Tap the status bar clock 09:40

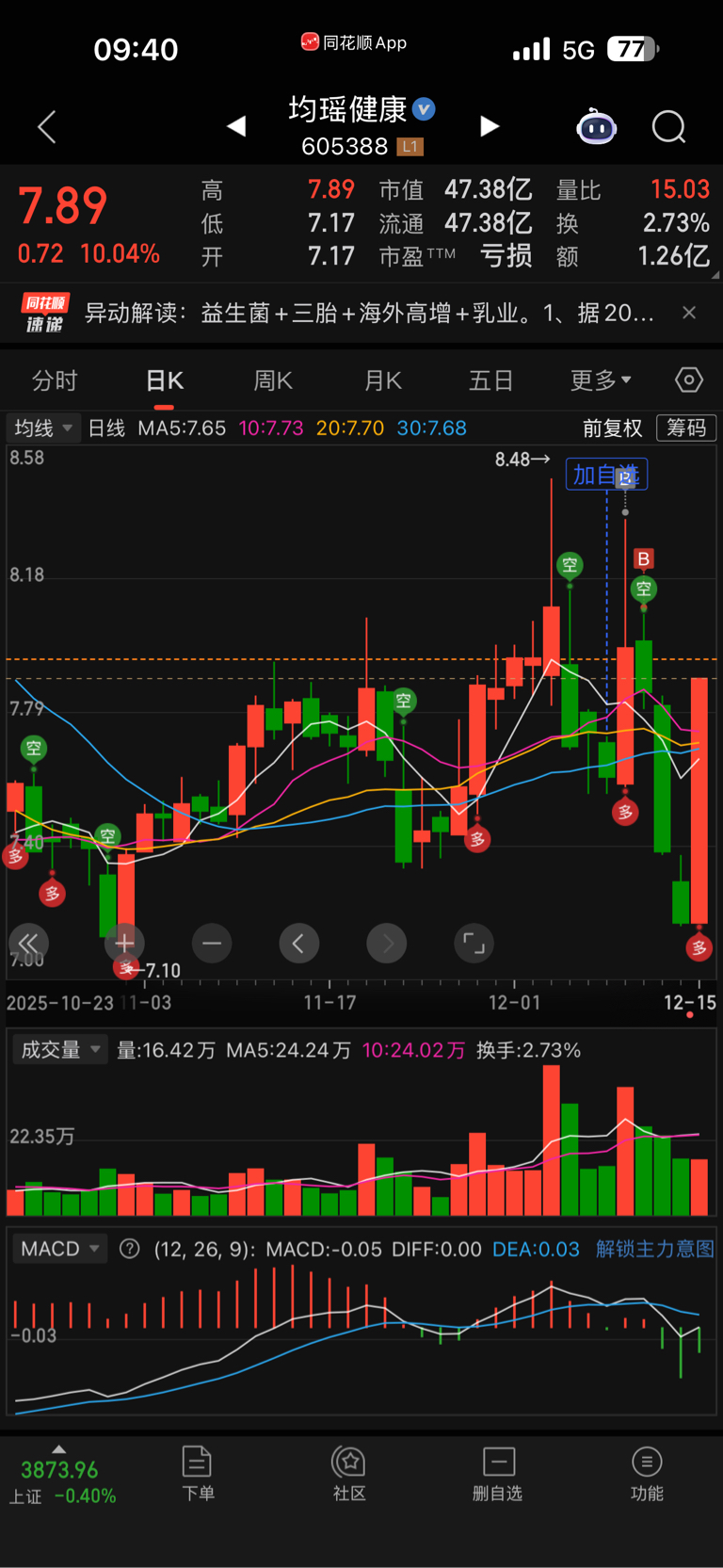coord(136,50)
